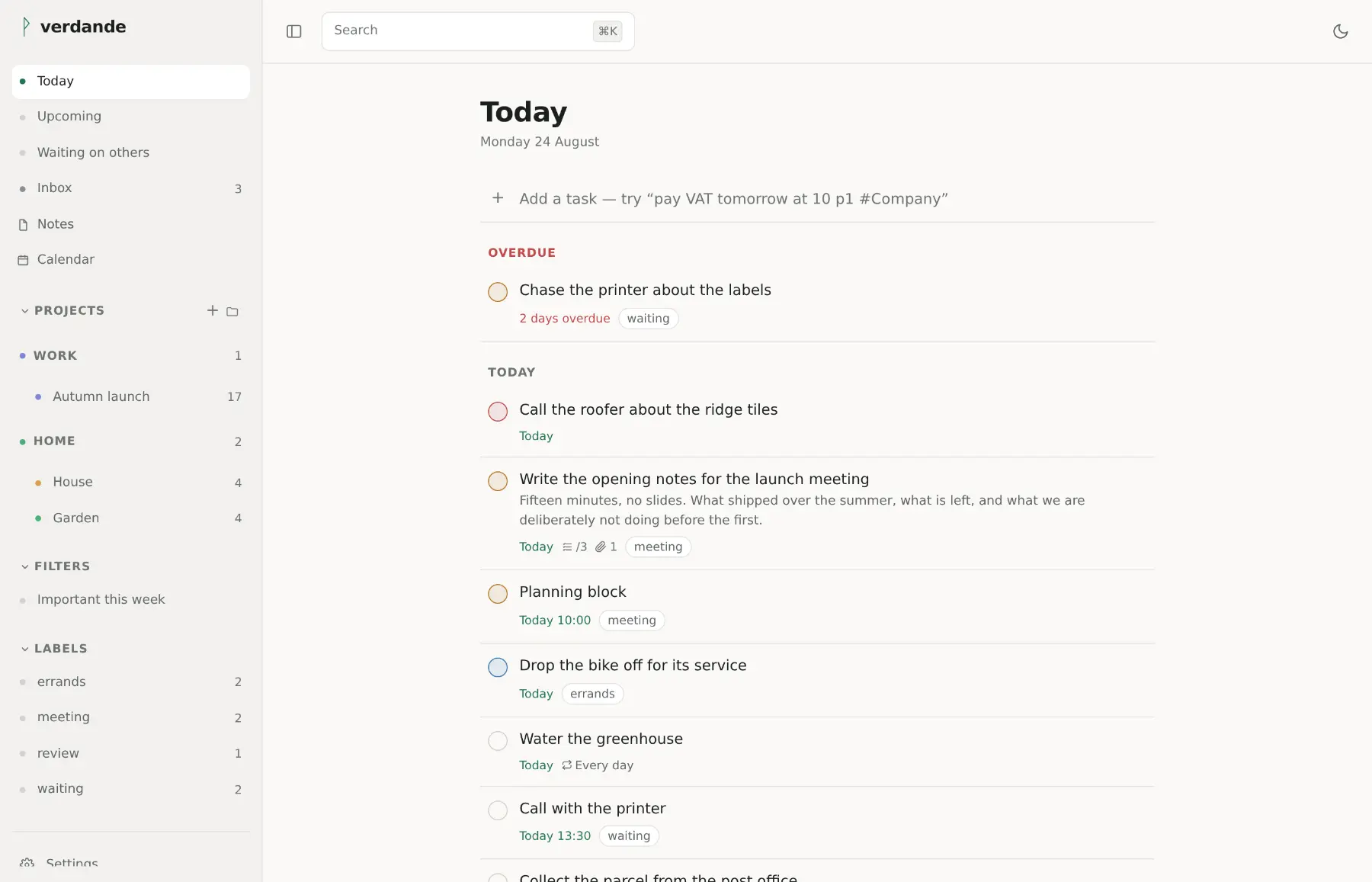Select the Today view in sidebar
Screen dimensions: 1372x882
(131, 82)
